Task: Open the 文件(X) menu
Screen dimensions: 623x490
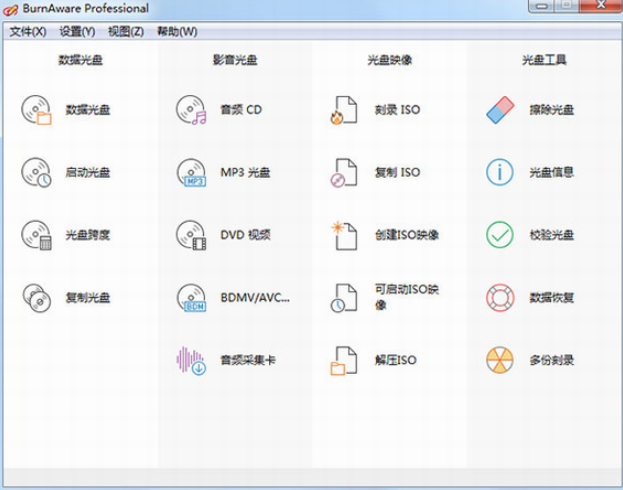Action: pyautogui.click(x=28, y=31)
